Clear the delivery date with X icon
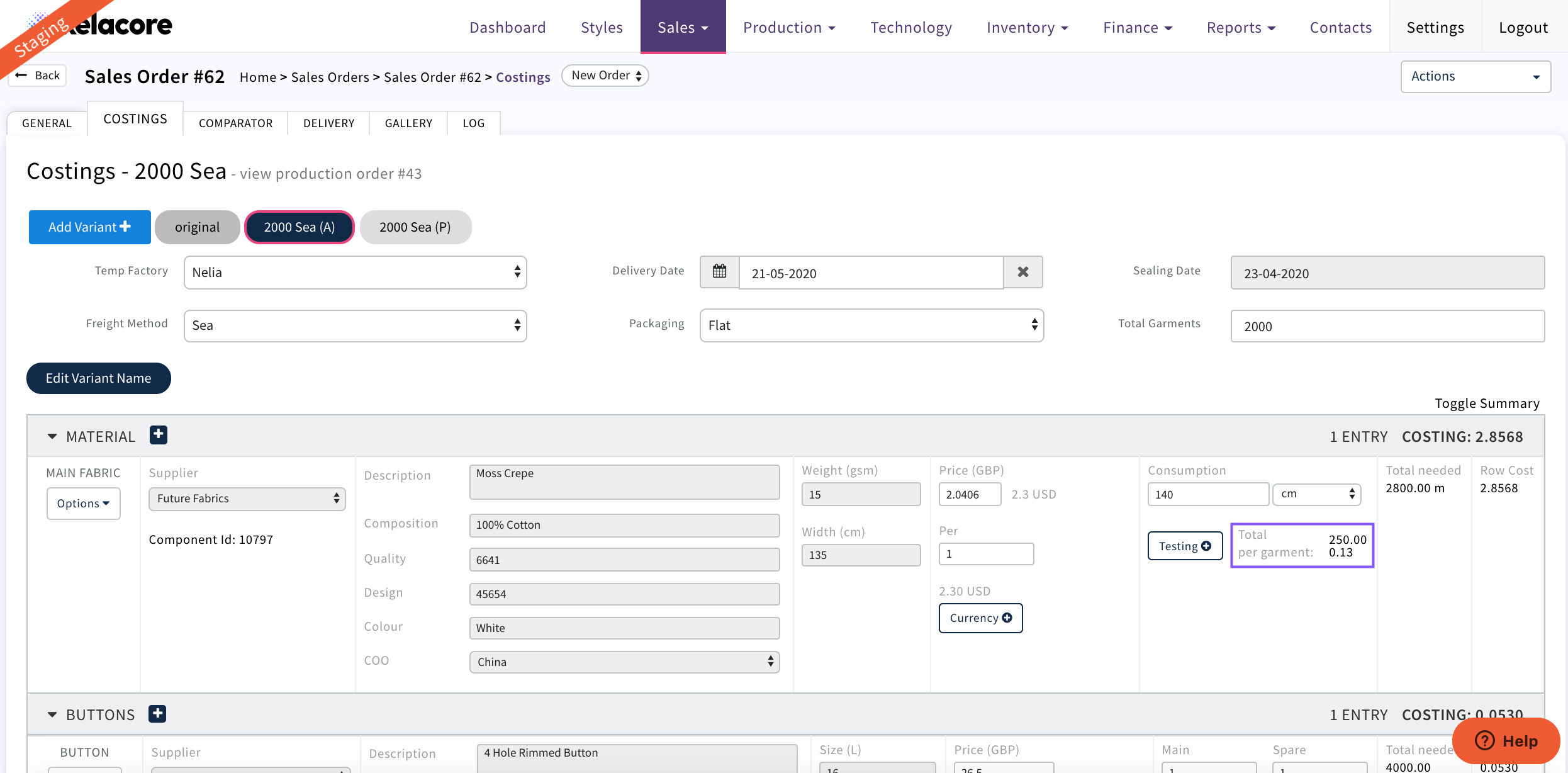The width and height of the screenshot is (1568, 773). tap(1023, 272)
